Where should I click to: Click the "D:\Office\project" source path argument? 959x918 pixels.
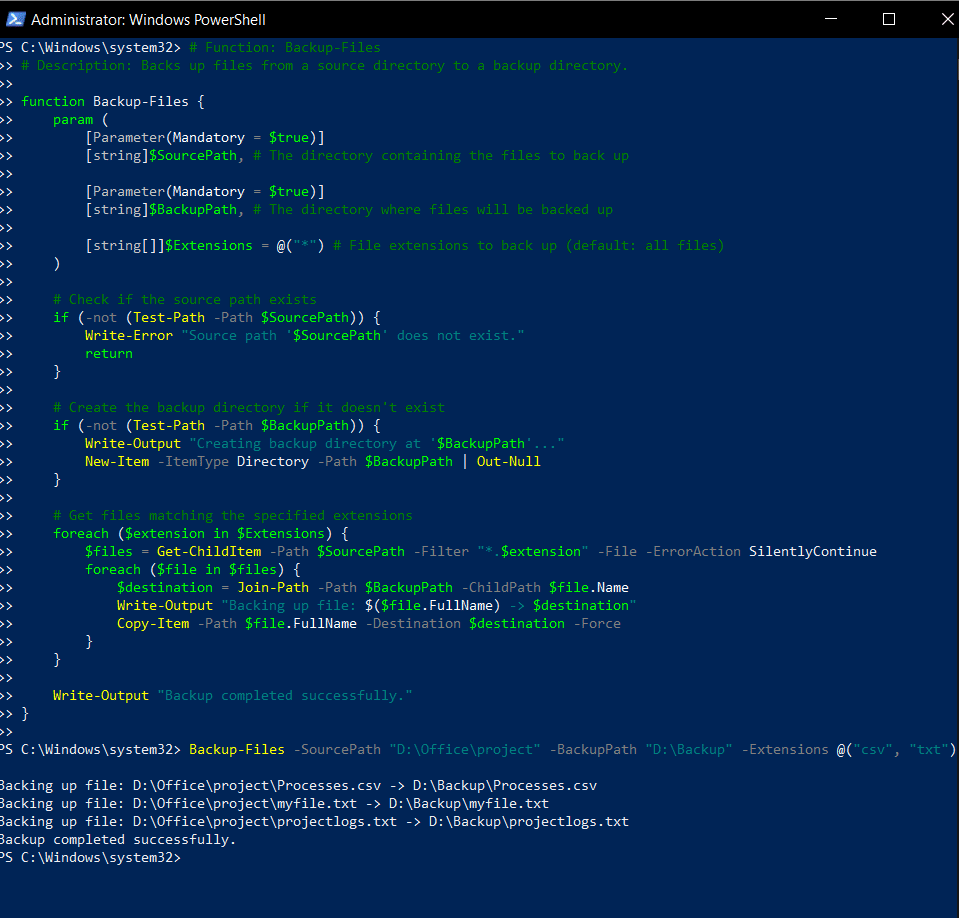[x=465, y=749]
